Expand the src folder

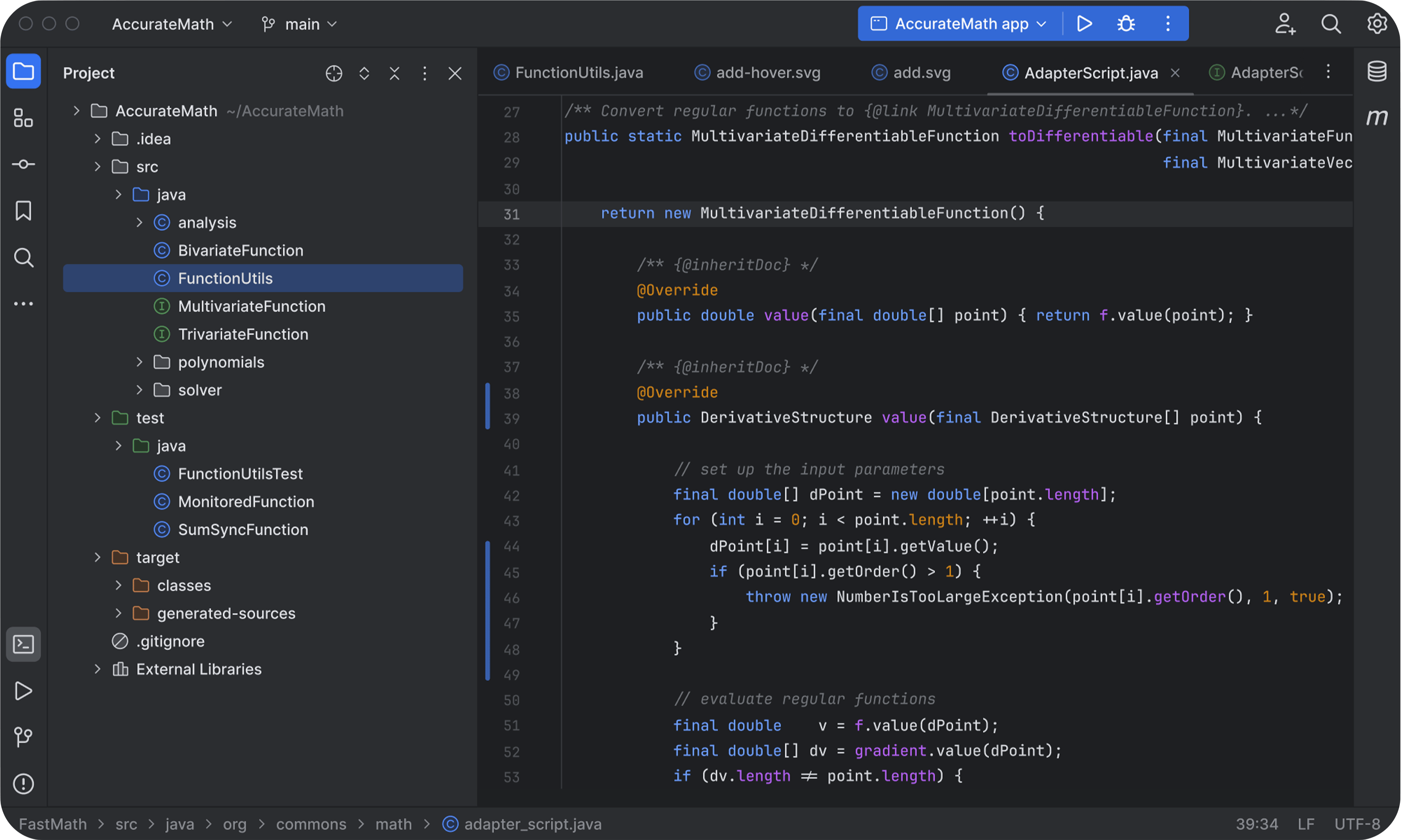click(97, 167)
